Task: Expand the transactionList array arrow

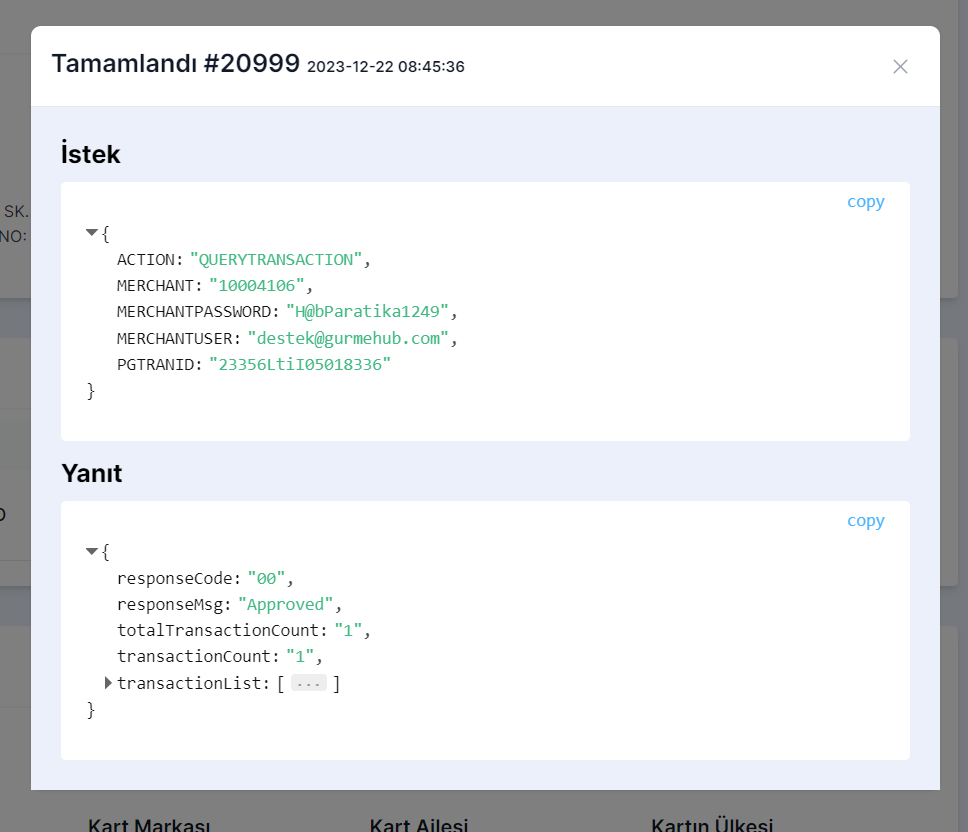Action: 108,683
